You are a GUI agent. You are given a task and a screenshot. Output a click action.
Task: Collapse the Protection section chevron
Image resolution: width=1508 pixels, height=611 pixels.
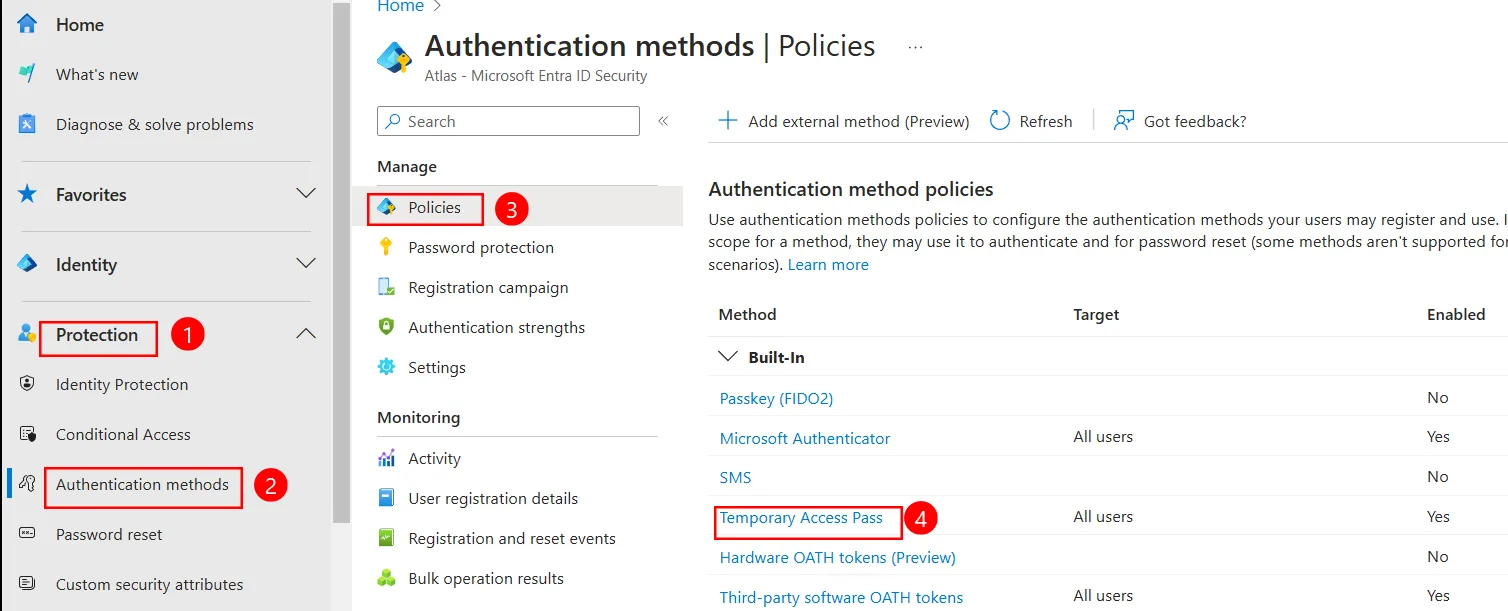306,334
